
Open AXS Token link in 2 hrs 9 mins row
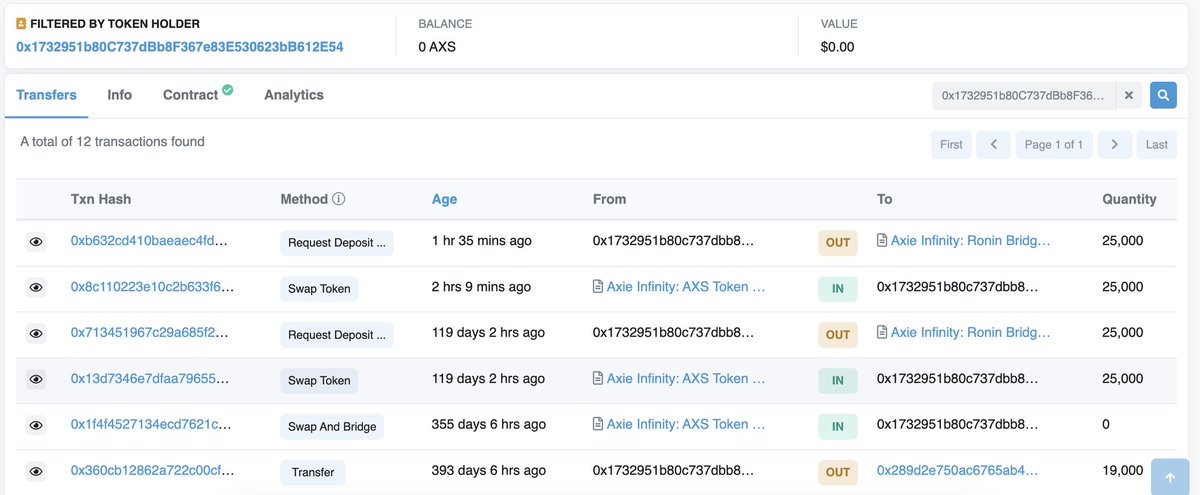(x=686, y=287)
